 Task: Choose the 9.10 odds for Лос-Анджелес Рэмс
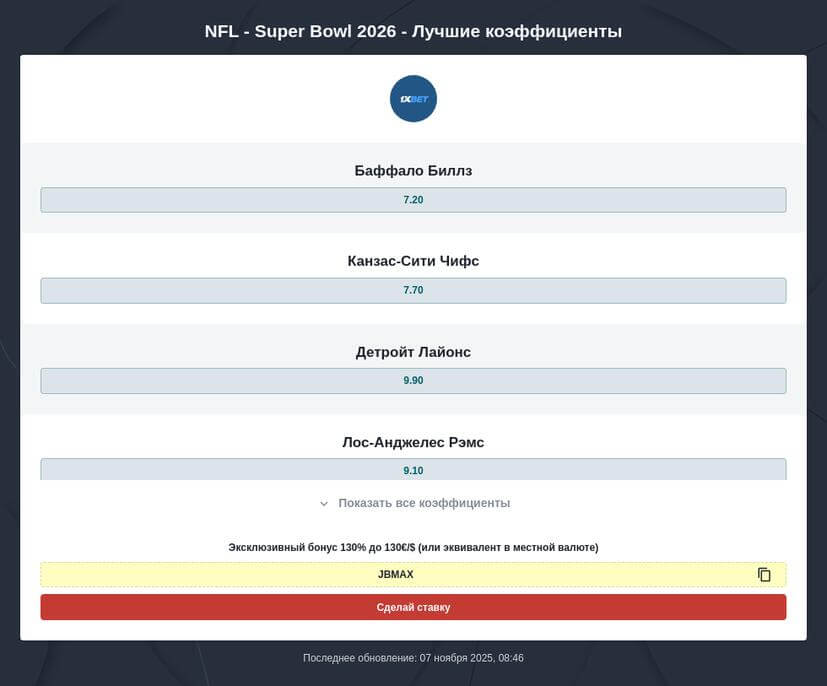coord(413,470)
